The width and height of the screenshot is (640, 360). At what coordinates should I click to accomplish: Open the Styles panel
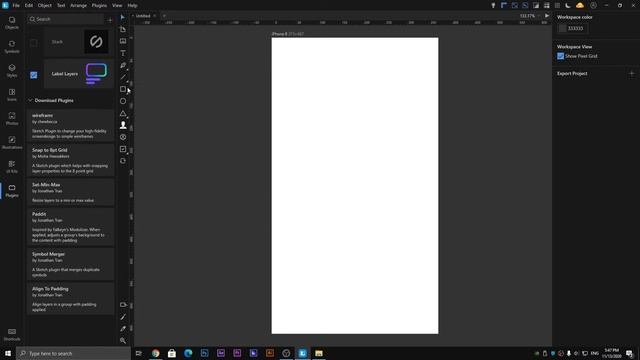coord(12,71)
